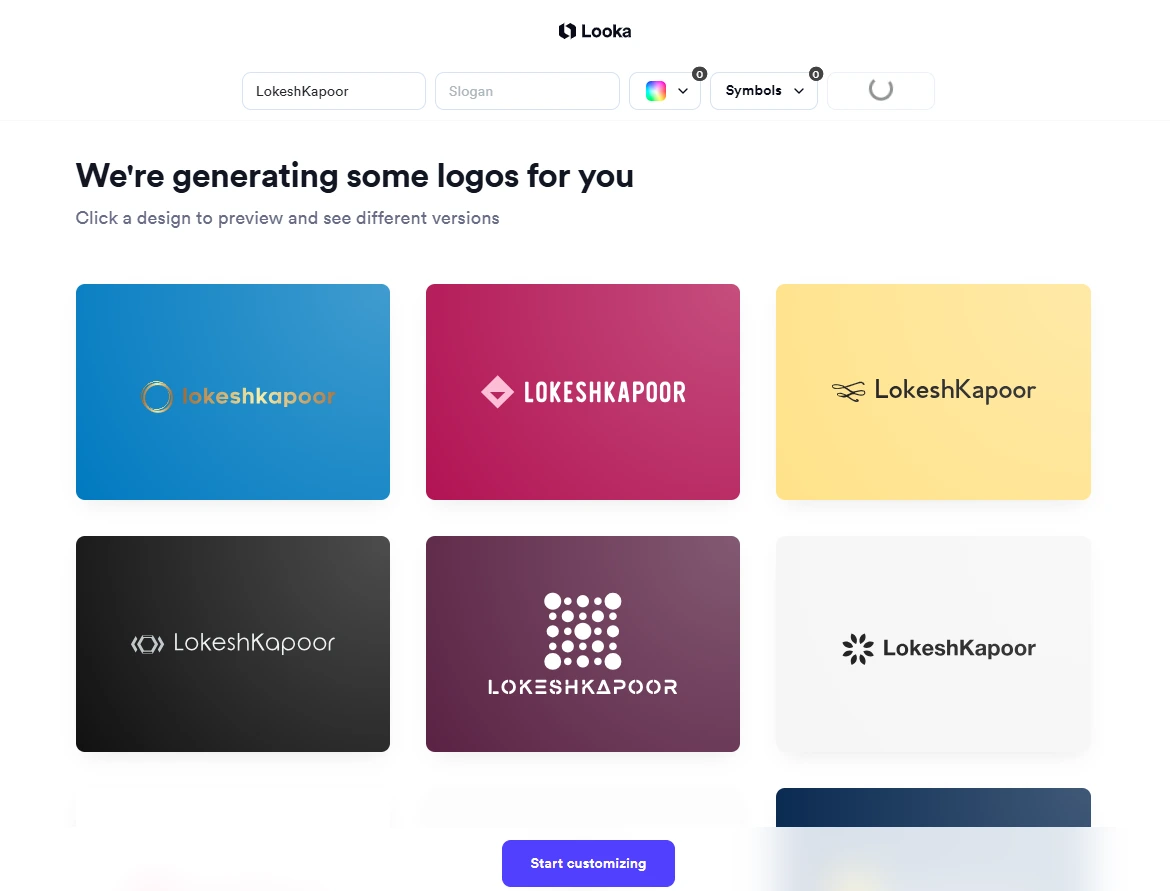Start customizing the logo
The height and width of the screenshot is (891, 1170).
[588, 863]
